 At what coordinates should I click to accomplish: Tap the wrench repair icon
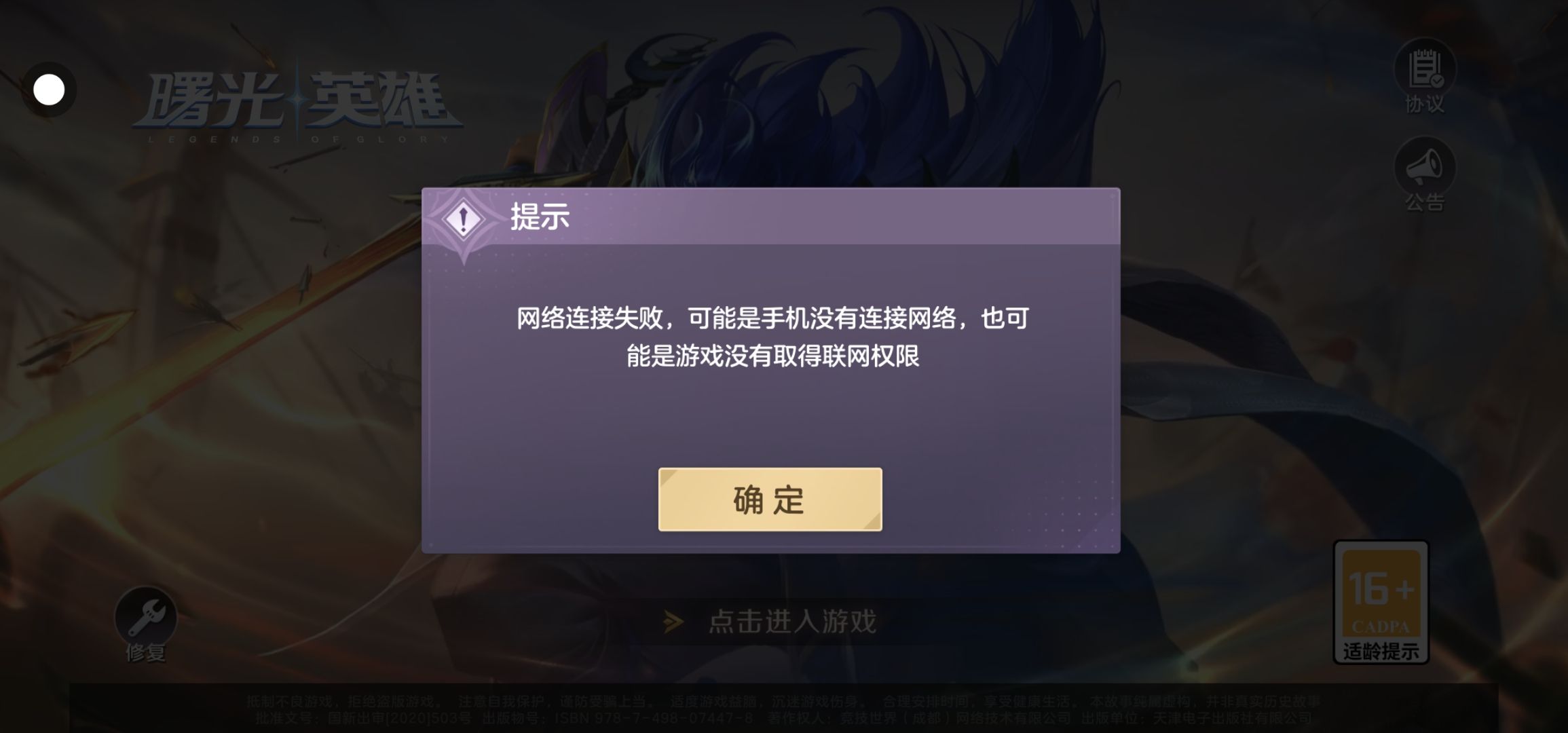click(x=145, y=618)
